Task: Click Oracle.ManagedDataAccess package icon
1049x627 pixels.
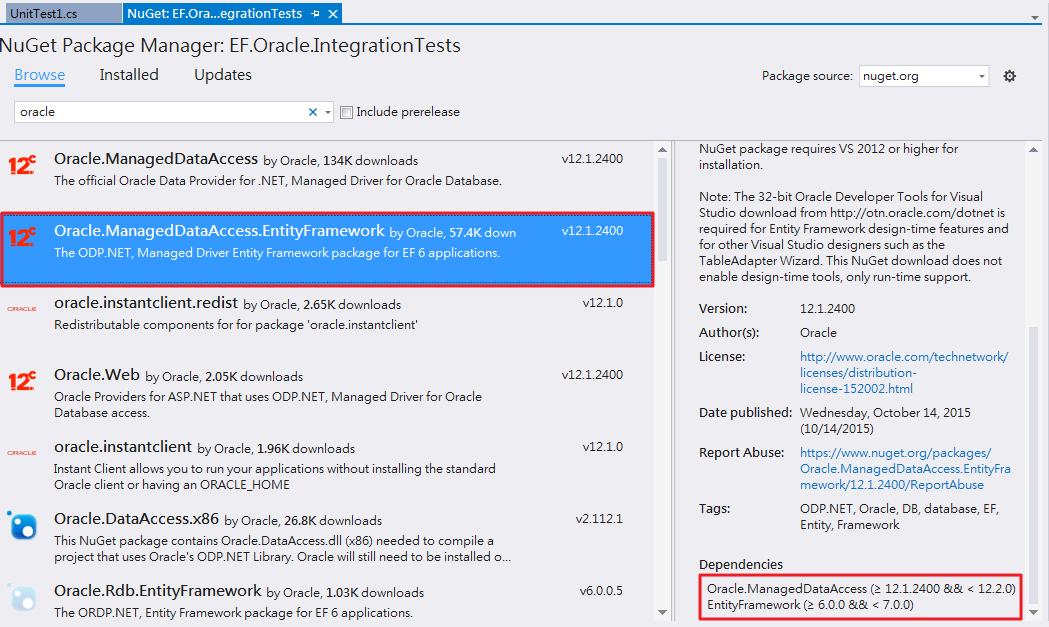Action: tap(22, 164)
